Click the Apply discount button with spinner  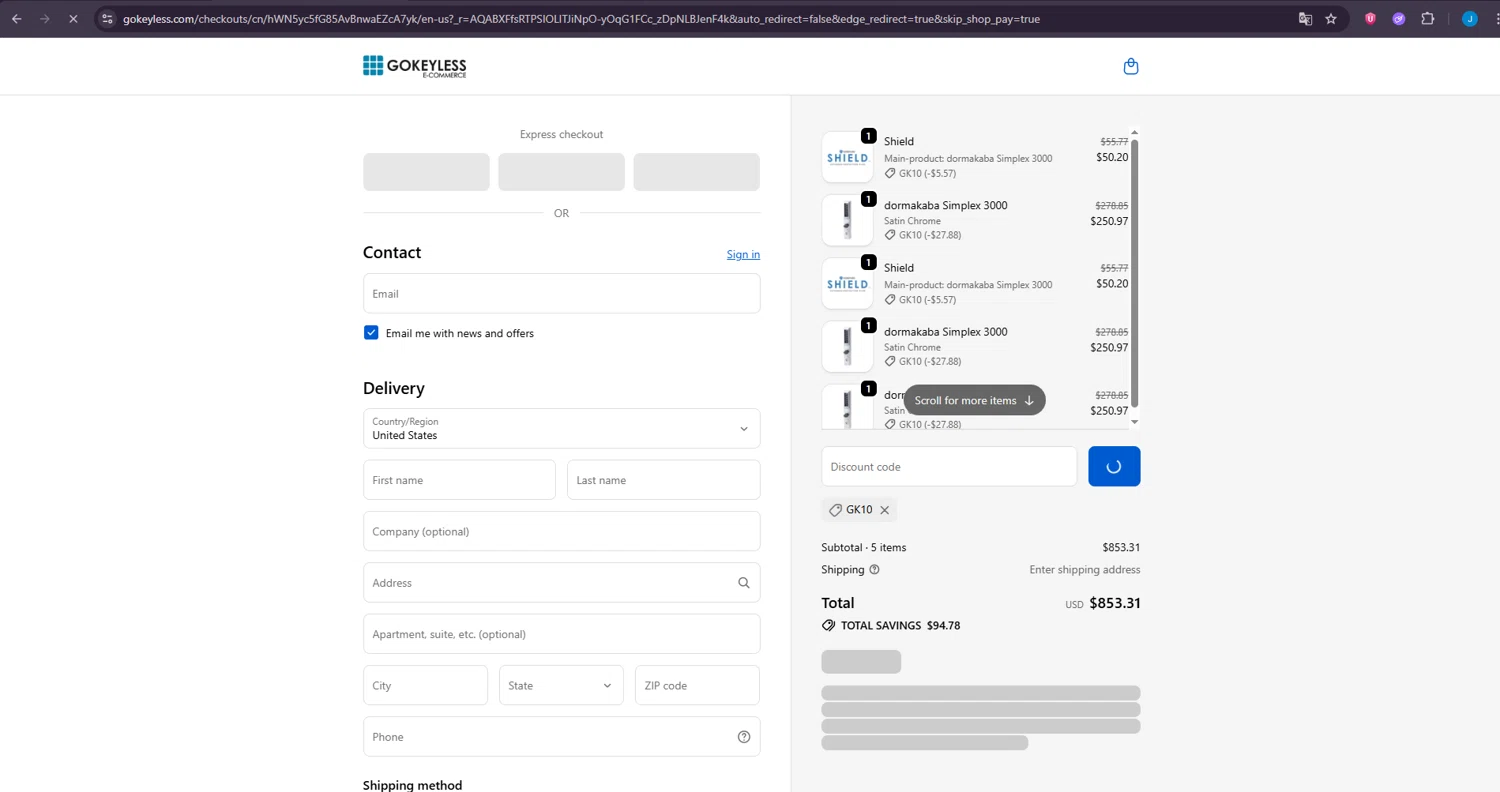1114,467
